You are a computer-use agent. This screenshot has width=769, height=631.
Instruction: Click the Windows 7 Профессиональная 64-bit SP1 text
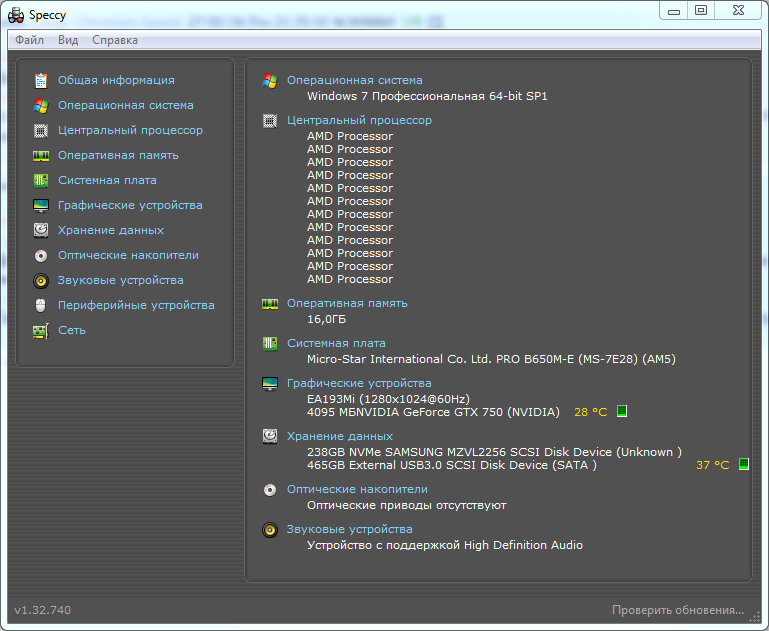[x=427, y=96]
